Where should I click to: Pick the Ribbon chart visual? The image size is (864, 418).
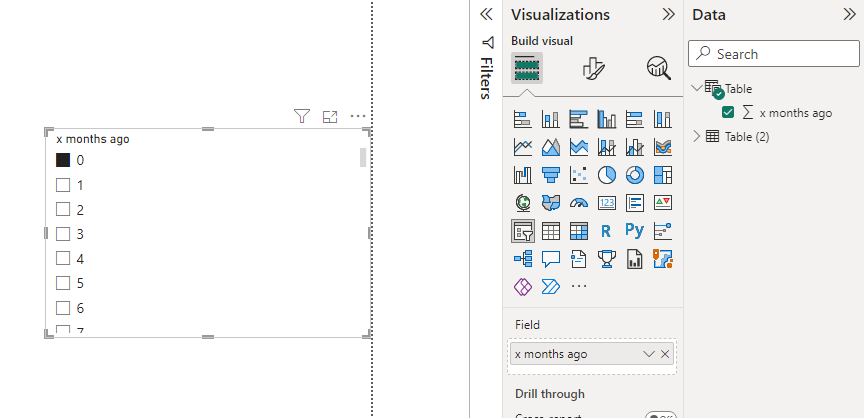pyautogui.click(x=663, y=147)
